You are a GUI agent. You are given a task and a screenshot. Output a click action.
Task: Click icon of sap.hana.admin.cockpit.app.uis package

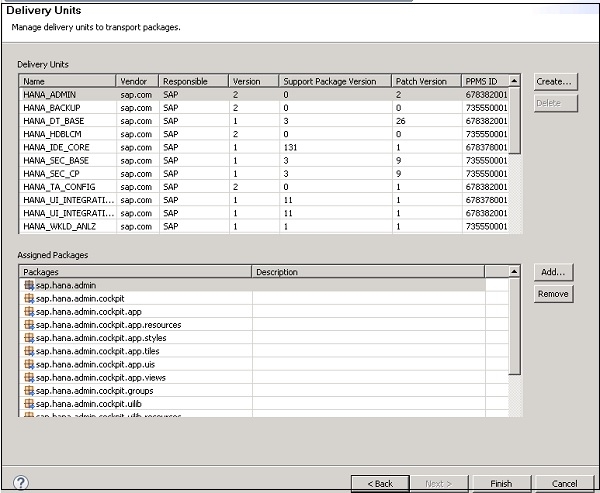click(29, 364)
